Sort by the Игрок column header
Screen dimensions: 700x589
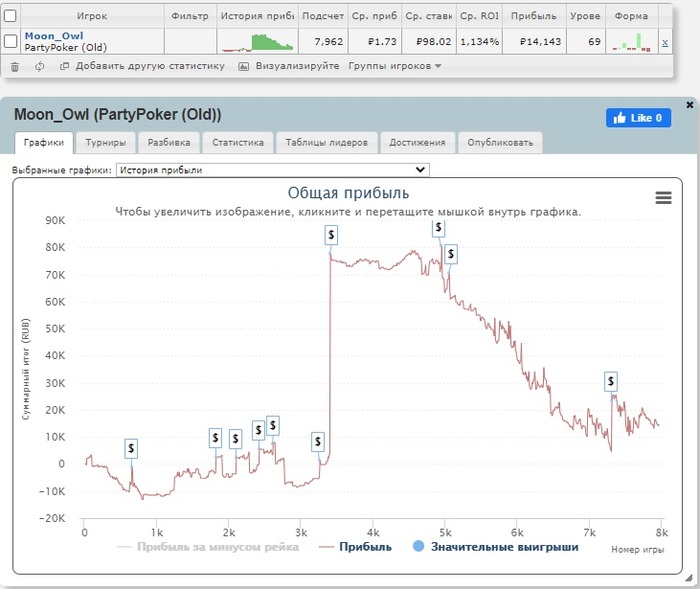(x=92, y=16)
